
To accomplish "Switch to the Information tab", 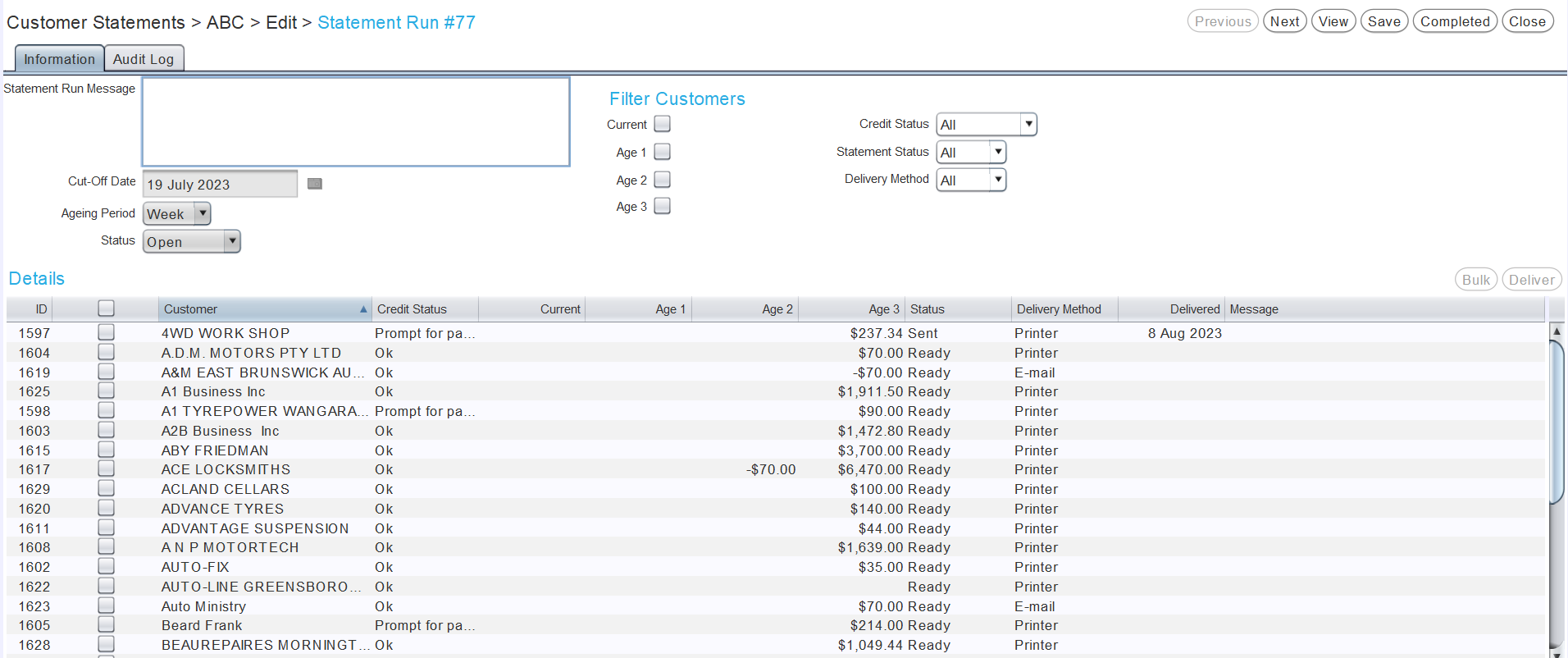I will point(59,59).
